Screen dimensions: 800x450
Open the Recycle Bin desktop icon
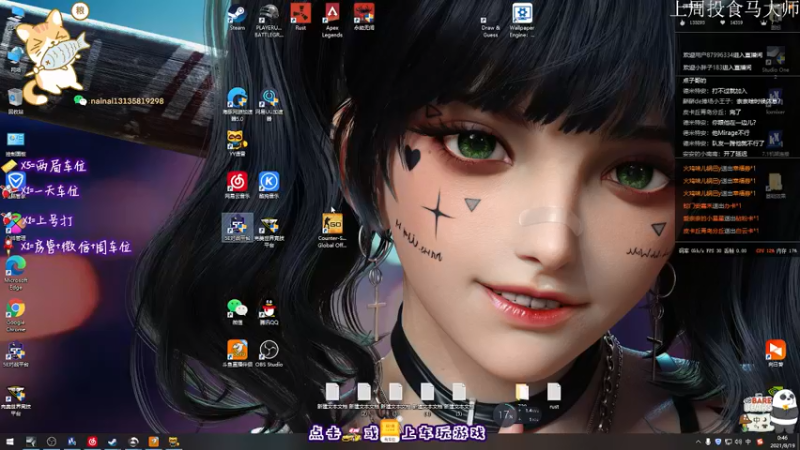(15, 101)
